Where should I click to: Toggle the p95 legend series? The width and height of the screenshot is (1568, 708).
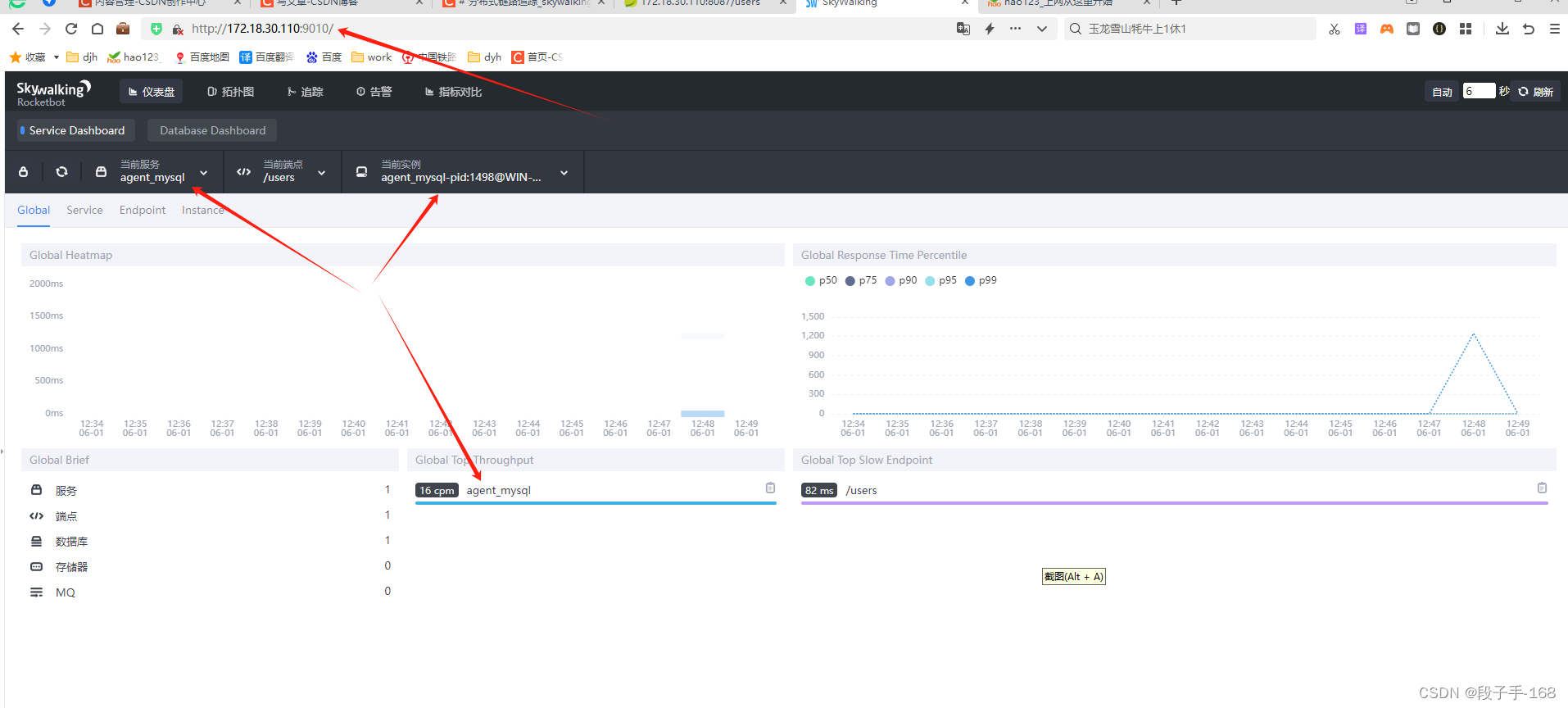pyautogui.click(x=940, y=280)
